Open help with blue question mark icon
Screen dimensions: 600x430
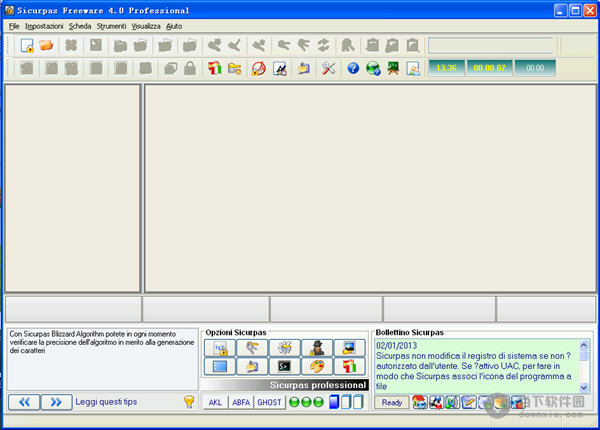pos(353,68)
